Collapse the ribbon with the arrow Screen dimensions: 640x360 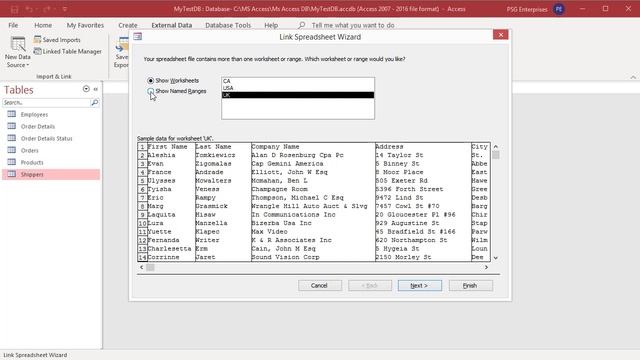[x=633, y=77]
